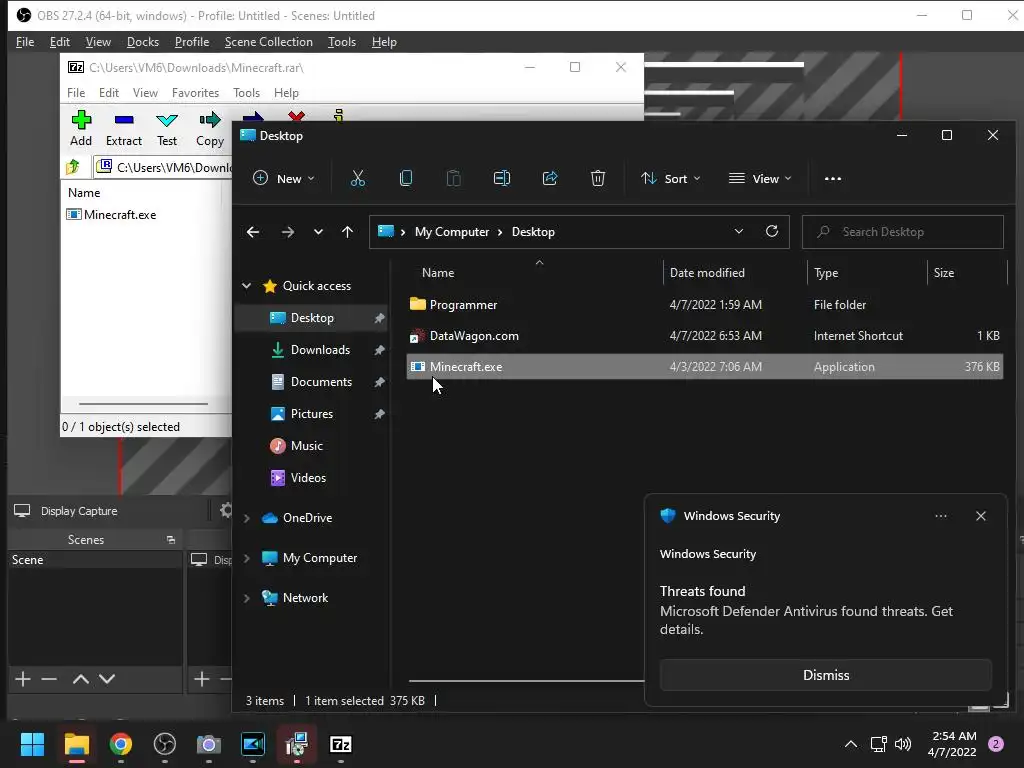Click My Computer in address breadcrumb
Screen dimensions: 1024x768
pyautogui.click(x=452, y=232)
